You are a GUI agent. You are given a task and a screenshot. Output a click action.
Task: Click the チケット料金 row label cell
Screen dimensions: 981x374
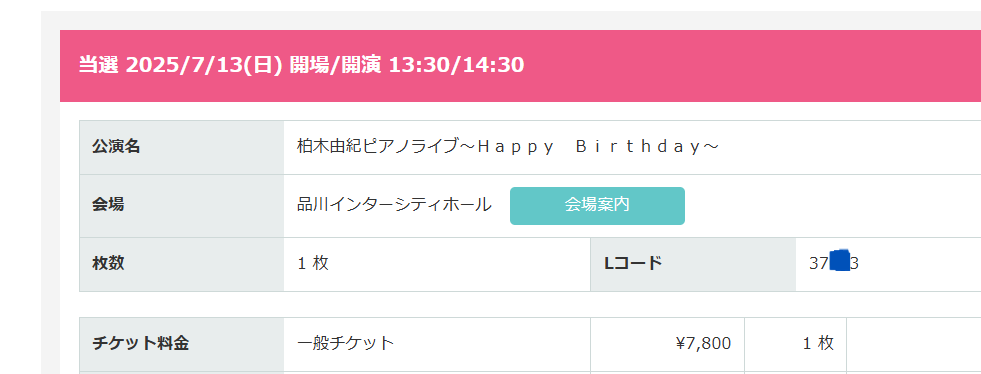pos(181,344)
